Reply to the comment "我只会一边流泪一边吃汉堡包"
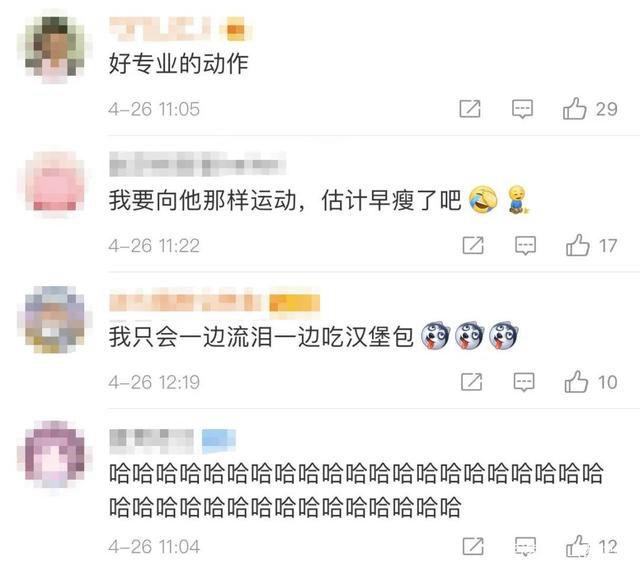Viewport: 640px width, 568px height. click(524, 382)
